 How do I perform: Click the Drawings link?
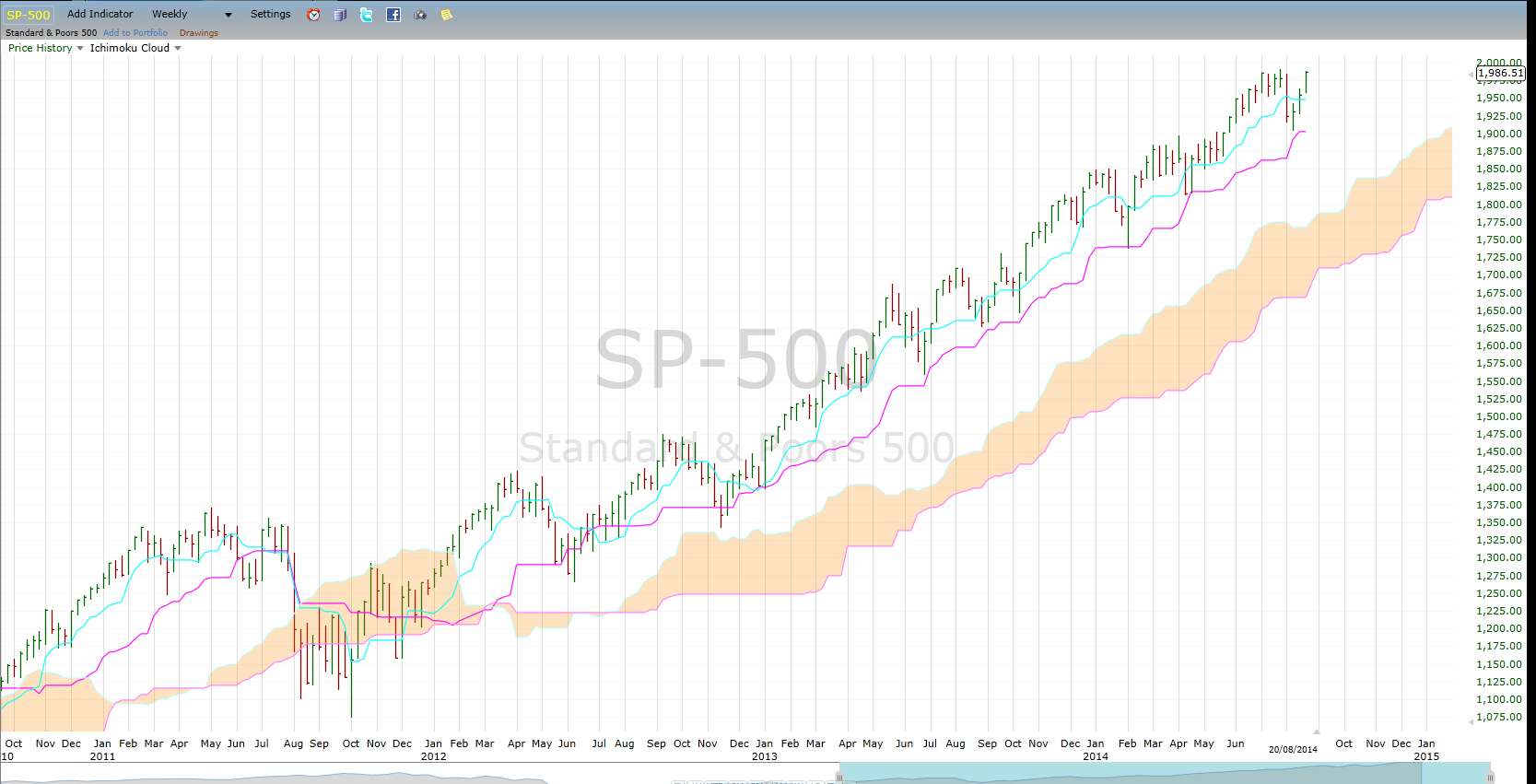point(199,33)
